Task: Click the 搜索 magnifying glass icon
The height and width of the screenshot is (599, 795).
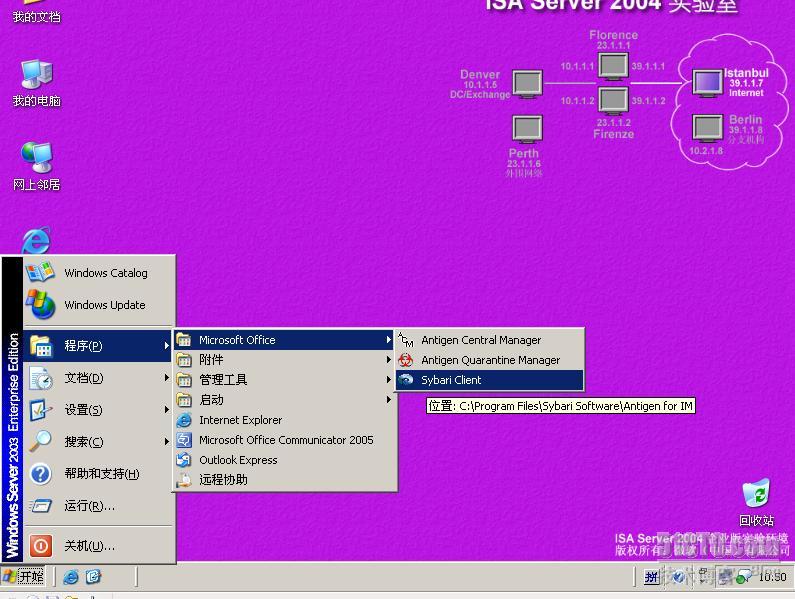Action: (x=41, y=440)
